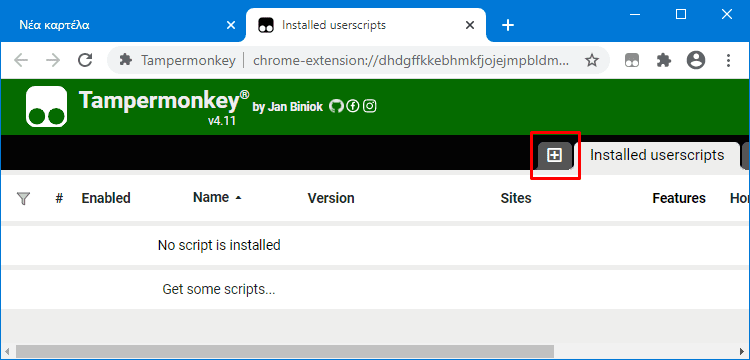Click the Enabled column header

(x=106, y=198)
